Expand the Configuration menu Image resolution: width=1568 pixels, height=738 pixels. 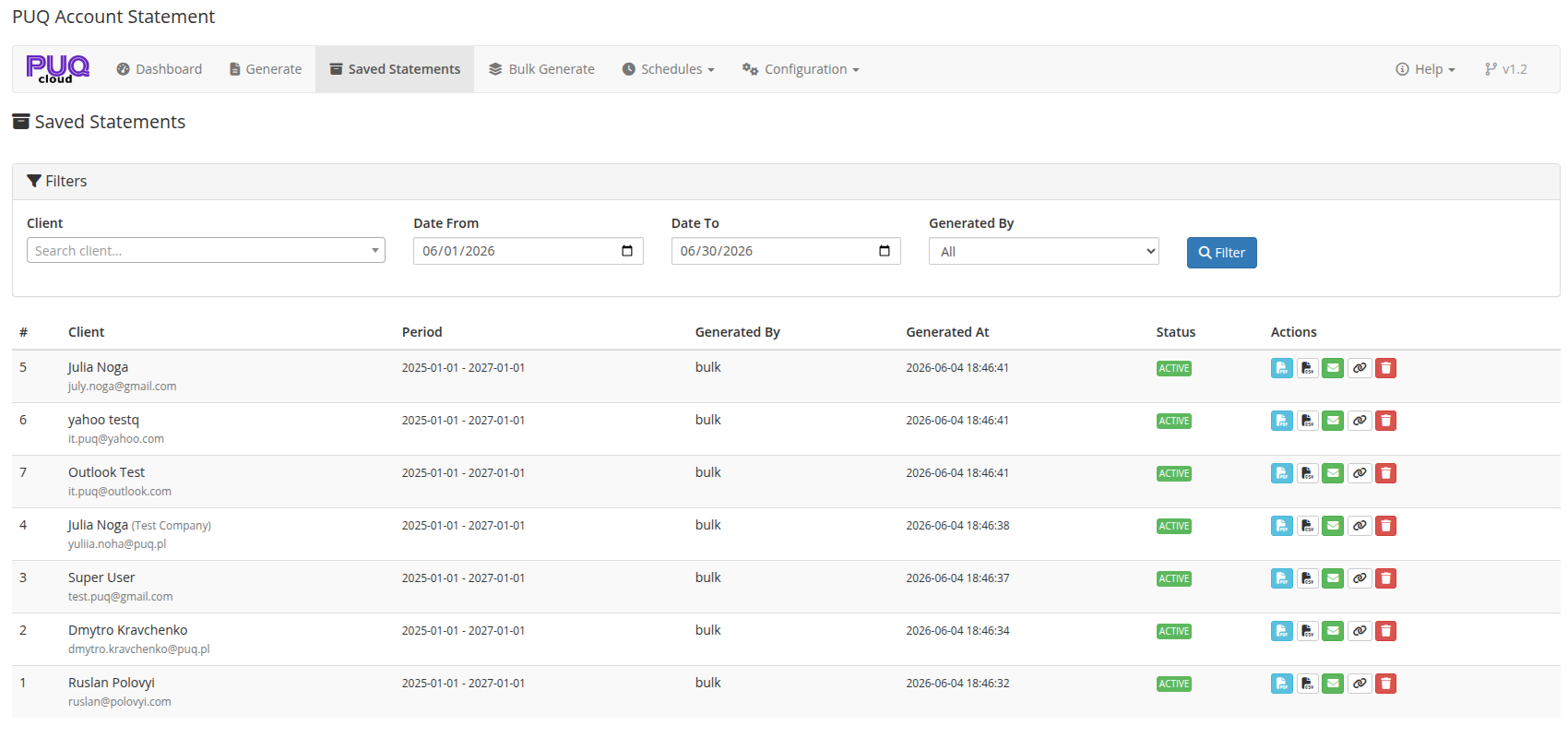pyautogui.click(x=801, y=69)
